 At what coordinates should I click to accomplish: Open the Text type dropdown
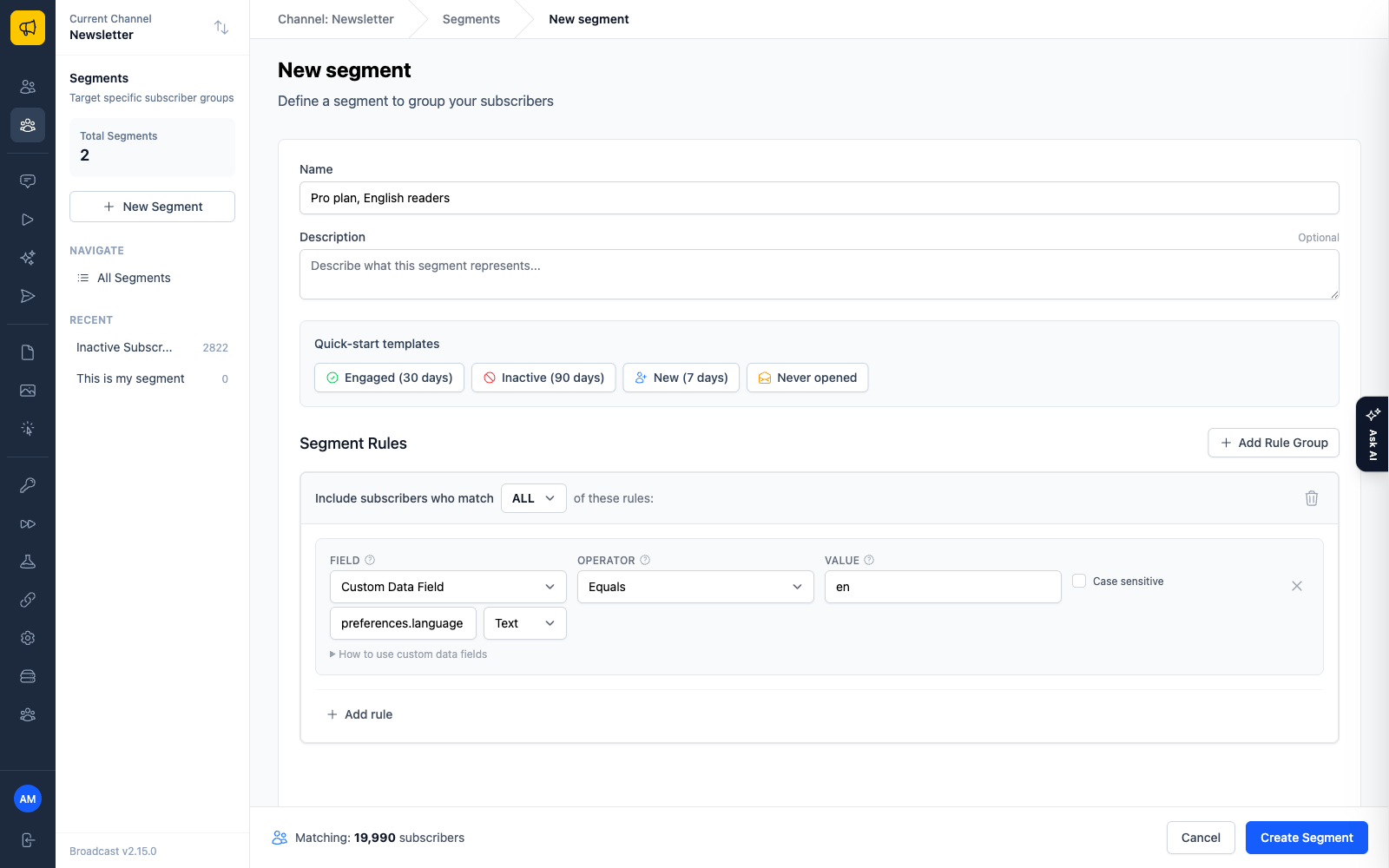525,623
